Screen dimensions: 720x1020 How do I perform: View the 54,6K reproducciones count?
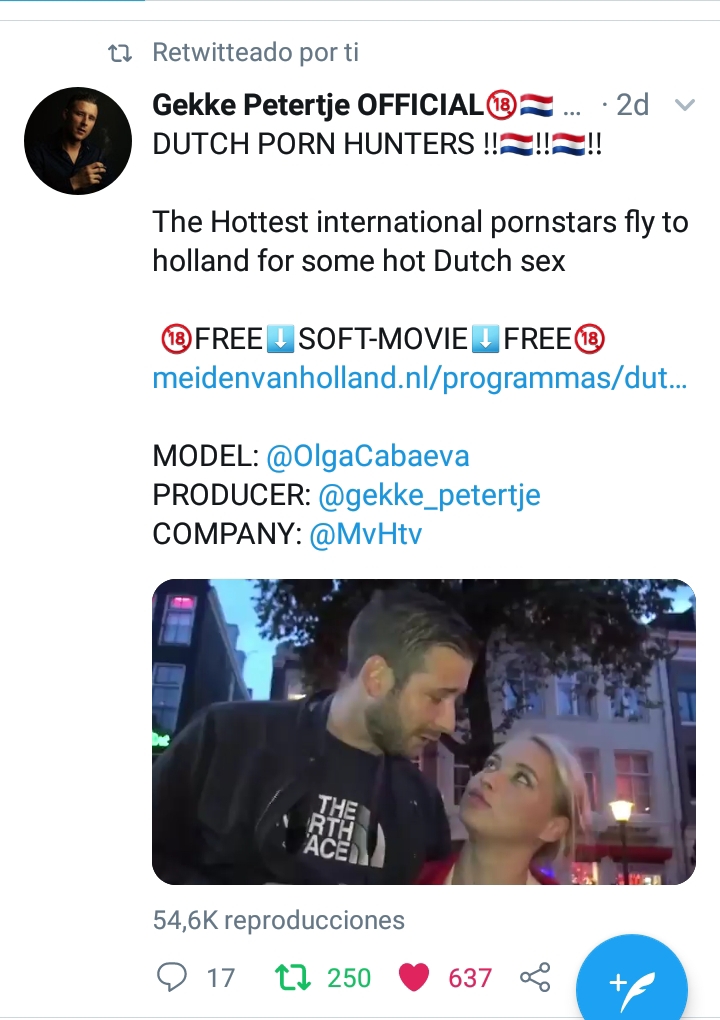coord(278,920)
